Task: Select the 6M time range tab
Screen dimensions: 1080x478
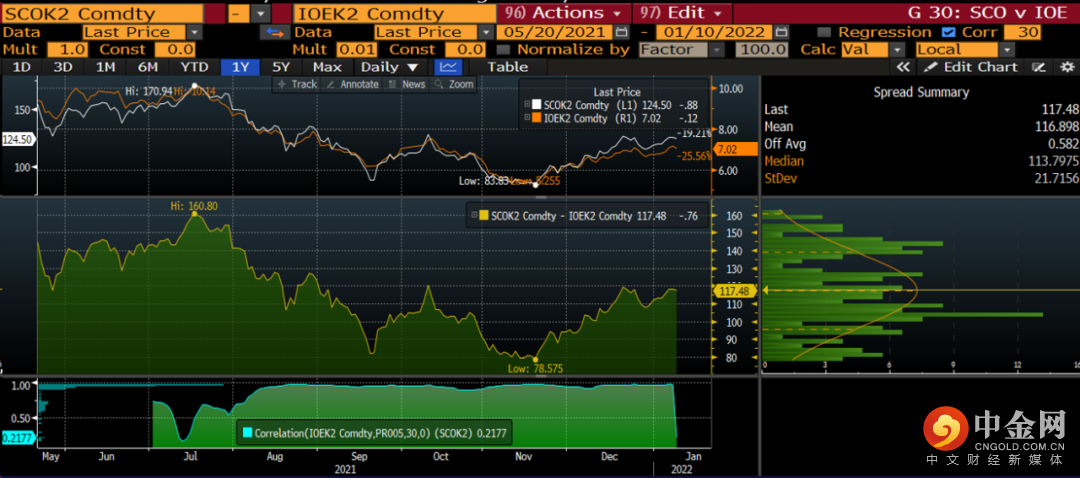Action: click(147, 67)
